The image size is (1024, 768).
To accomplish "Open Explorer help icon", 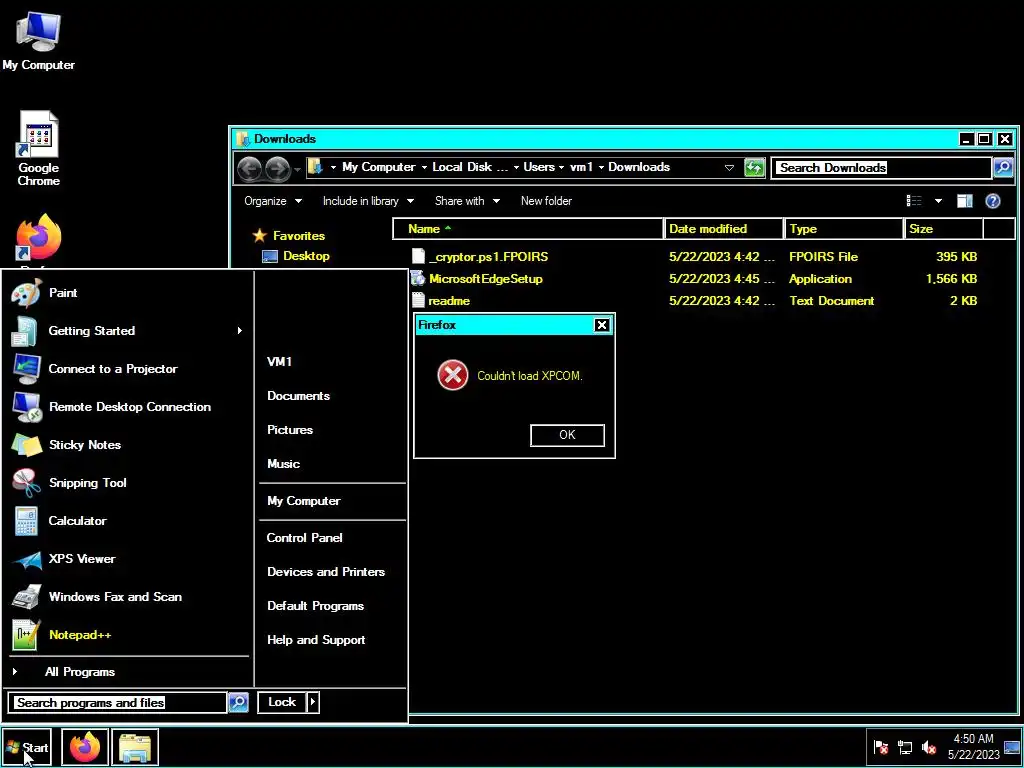I will 993,201.
